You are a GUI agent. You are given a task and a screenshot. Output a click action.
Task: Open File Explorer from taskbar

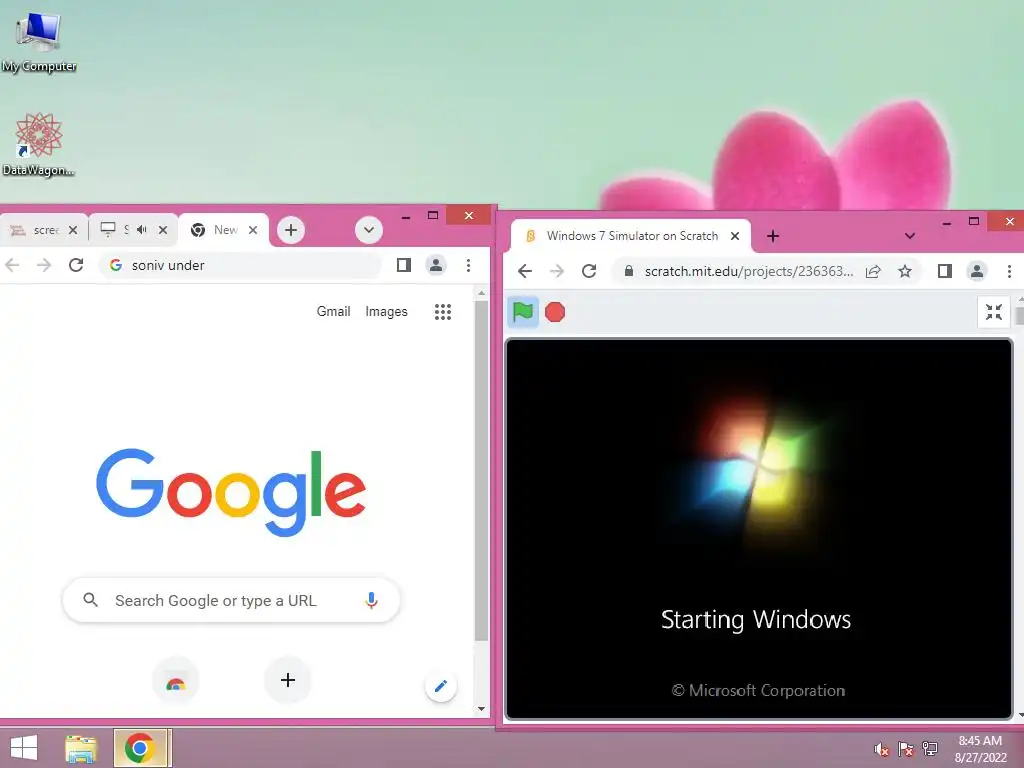[x=81, y=748]
